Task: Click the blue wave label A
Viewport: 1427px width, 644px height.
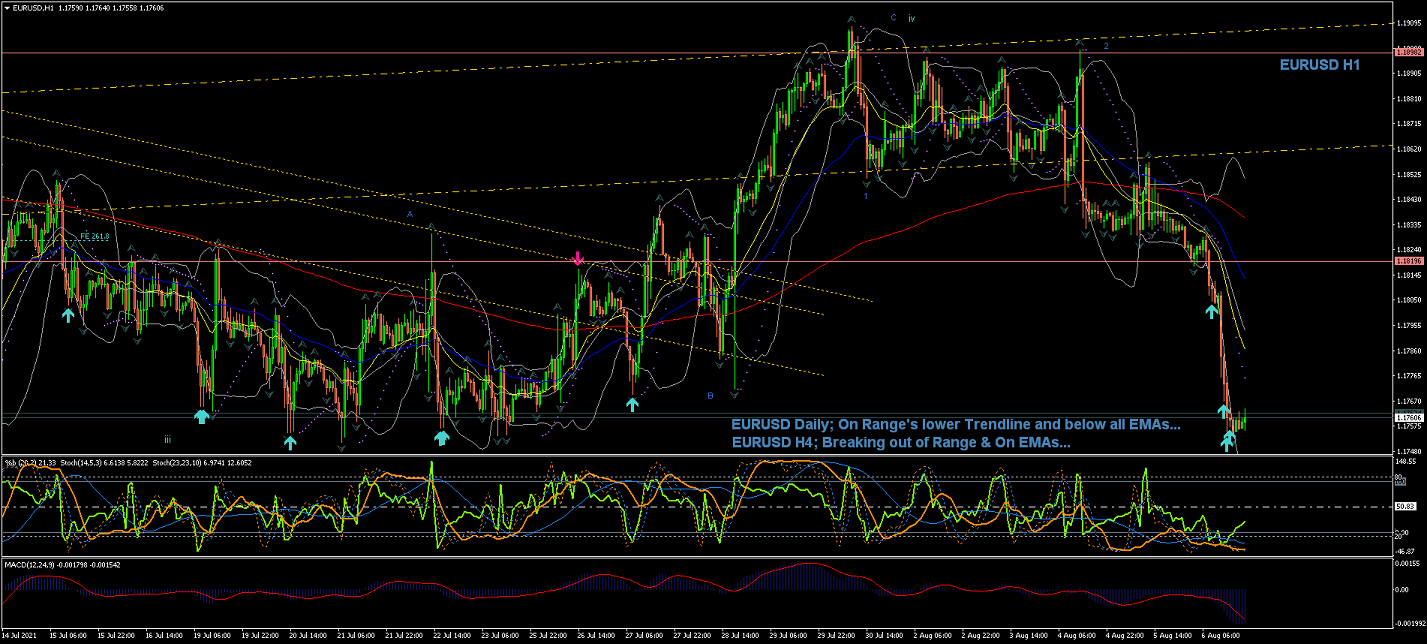Action: point(409,214)
